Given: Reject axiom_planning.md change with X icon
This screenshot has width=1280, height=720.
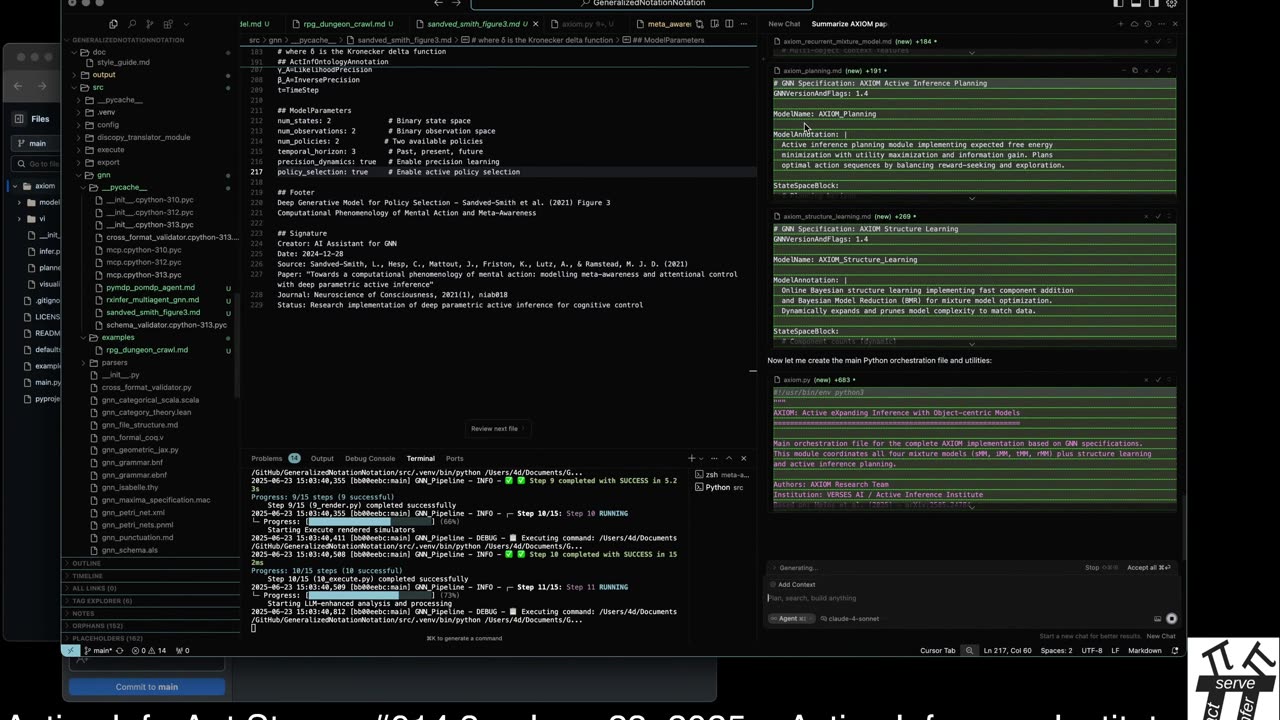Looking at the screenshot, I should (1146, 71).
